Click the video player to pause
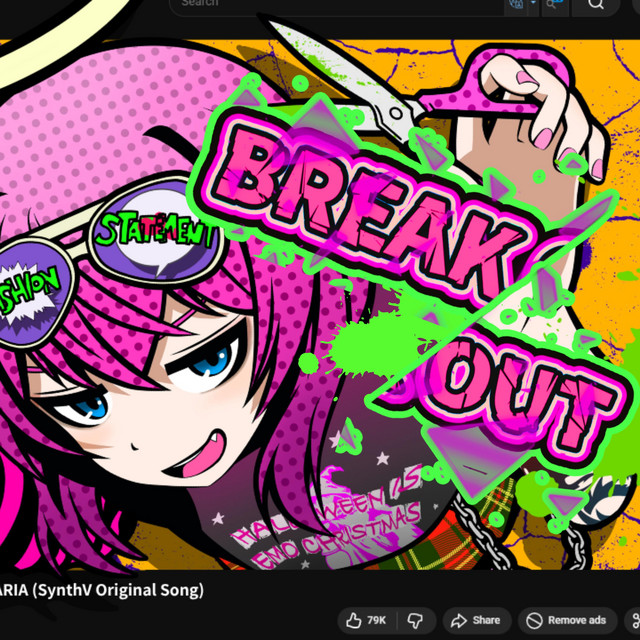 (320, 304)
